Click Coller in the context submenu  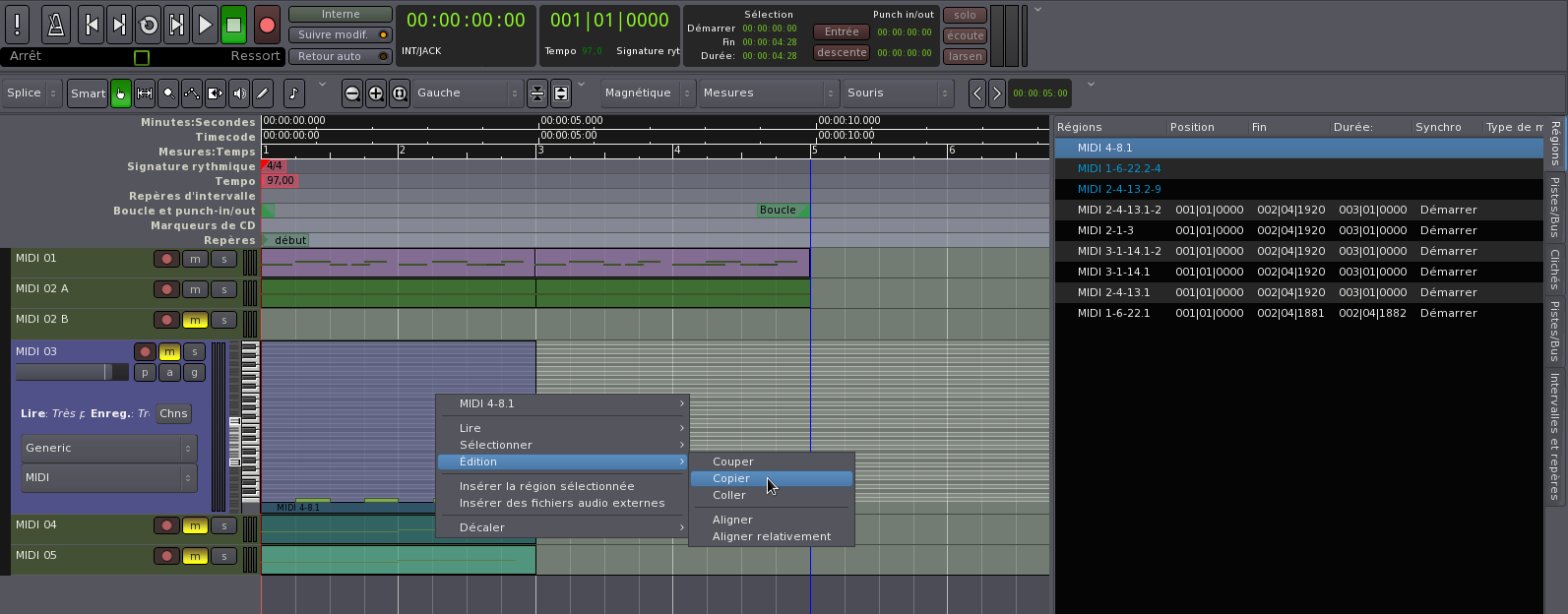pyautogui.click(x=729, y=496)
